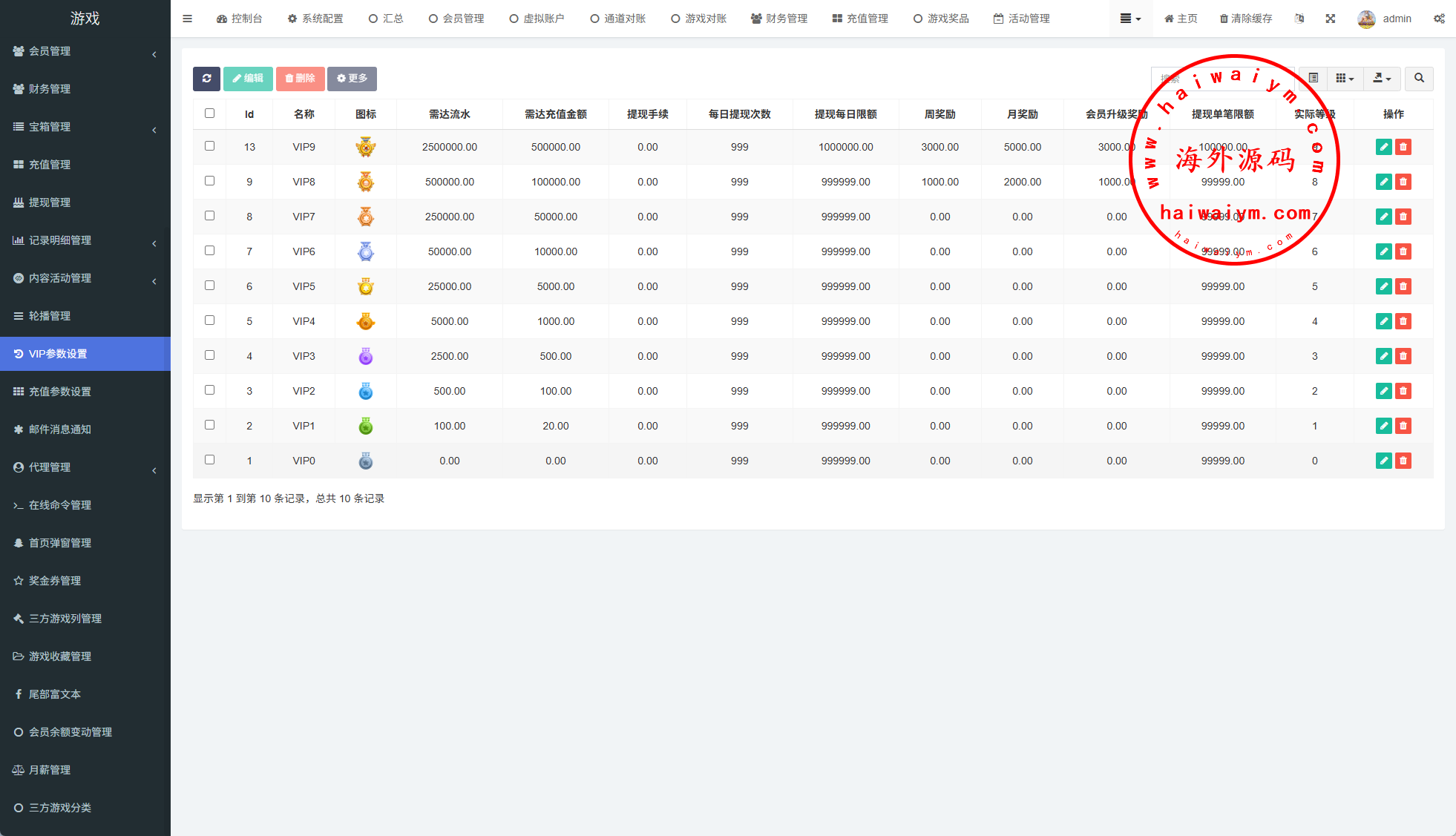Click the 更多 button
This screenshot has height=836, width=1456.
[x=352, y=79]
